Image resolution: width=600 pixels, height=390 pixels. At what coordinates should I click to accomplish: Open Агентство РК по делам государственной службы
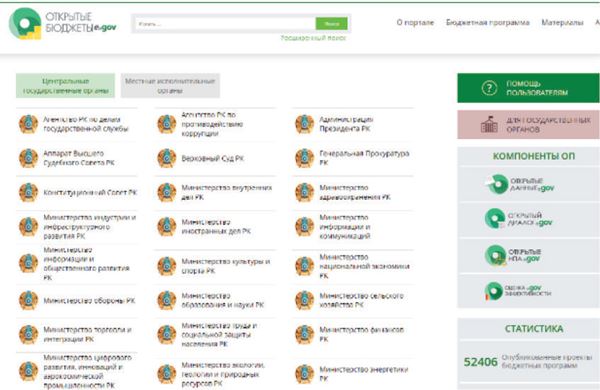pos(86,124)
